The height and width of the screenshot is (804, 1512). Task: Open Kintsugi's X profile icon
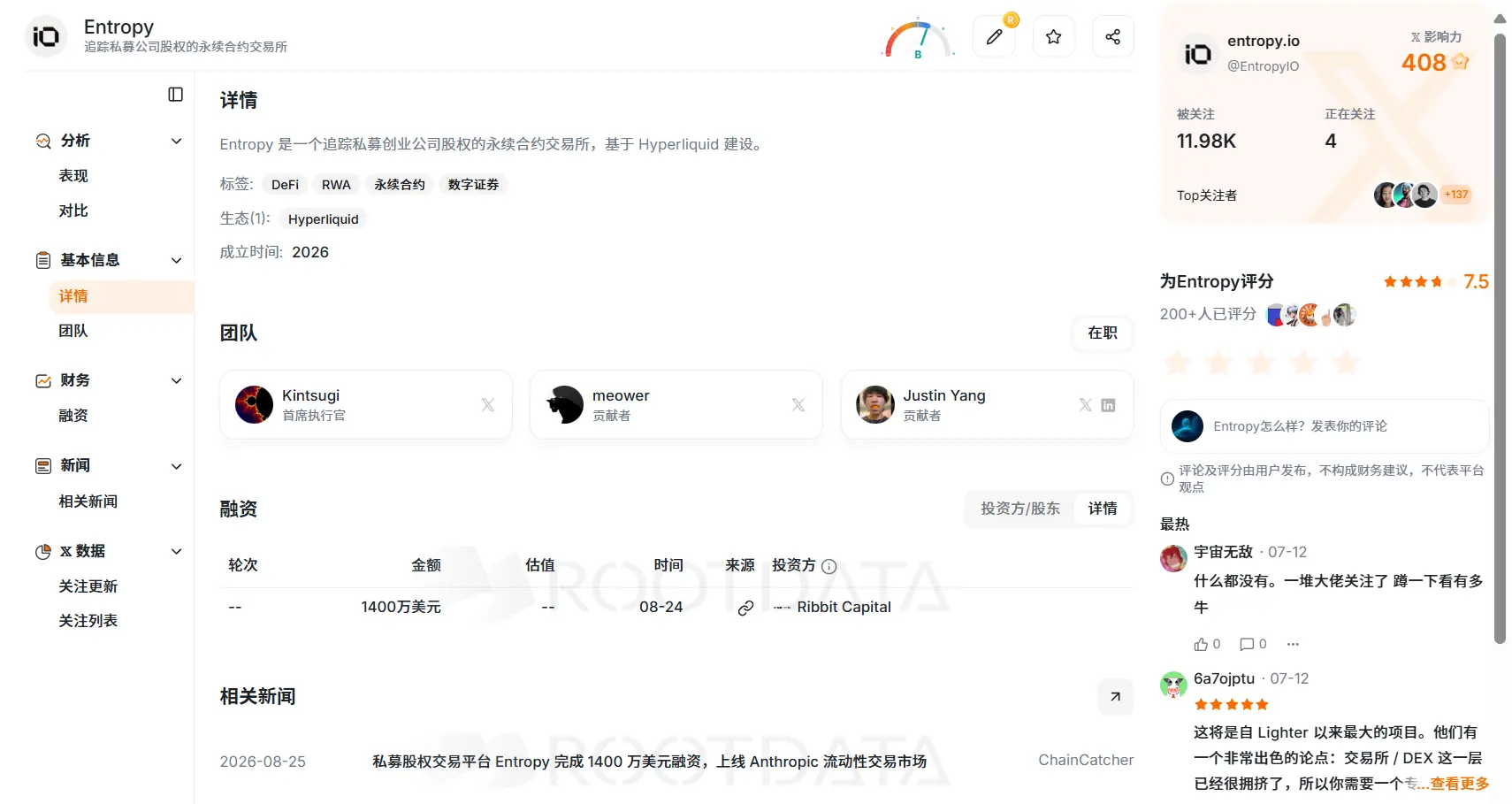[x=487, y=405]
